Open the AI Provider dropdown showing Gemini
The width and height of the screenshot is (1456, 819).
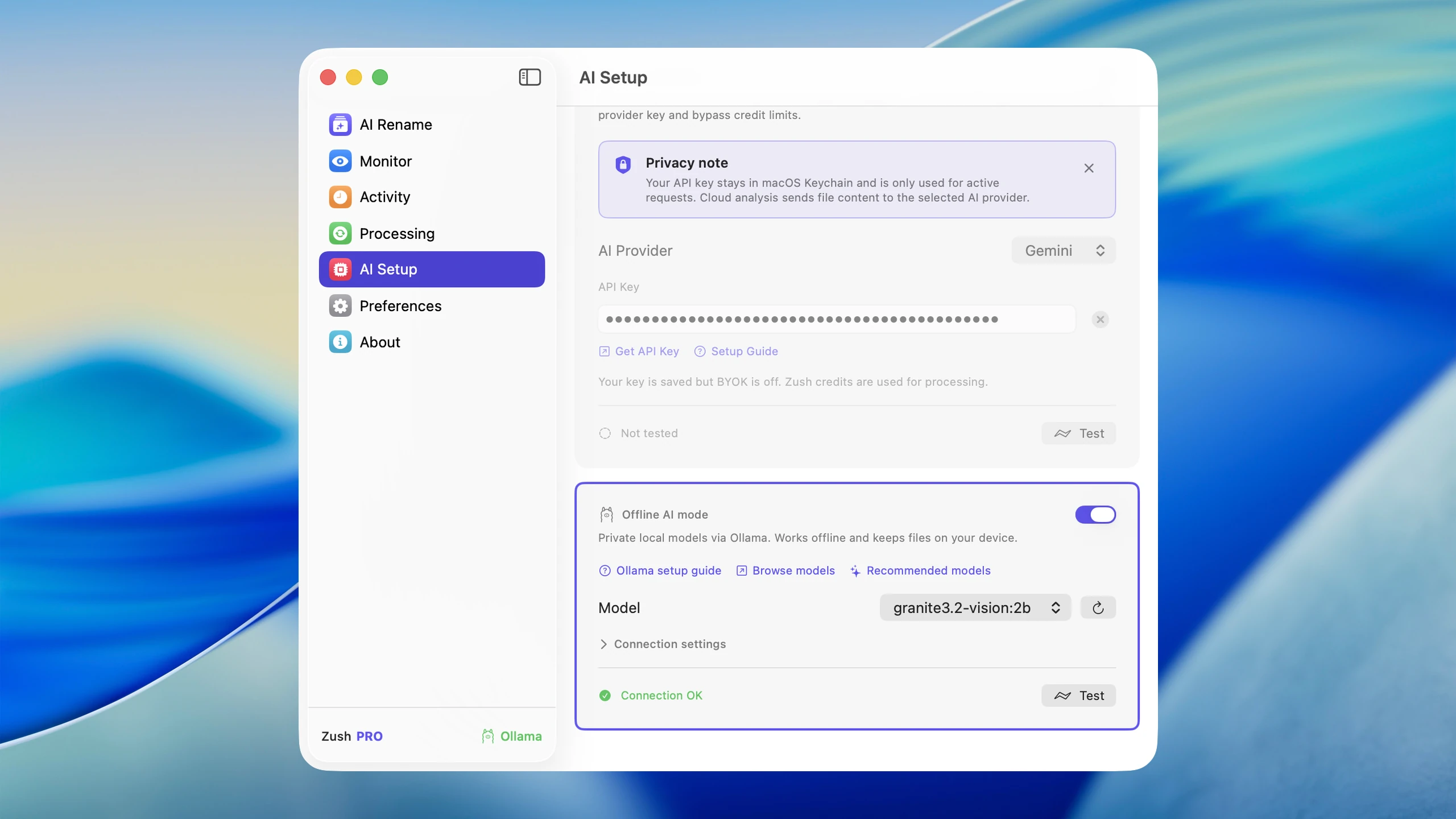click(1064, 250)
